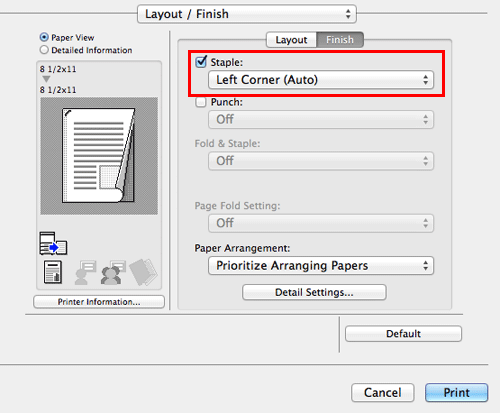Click the Print button

point(456,392)
